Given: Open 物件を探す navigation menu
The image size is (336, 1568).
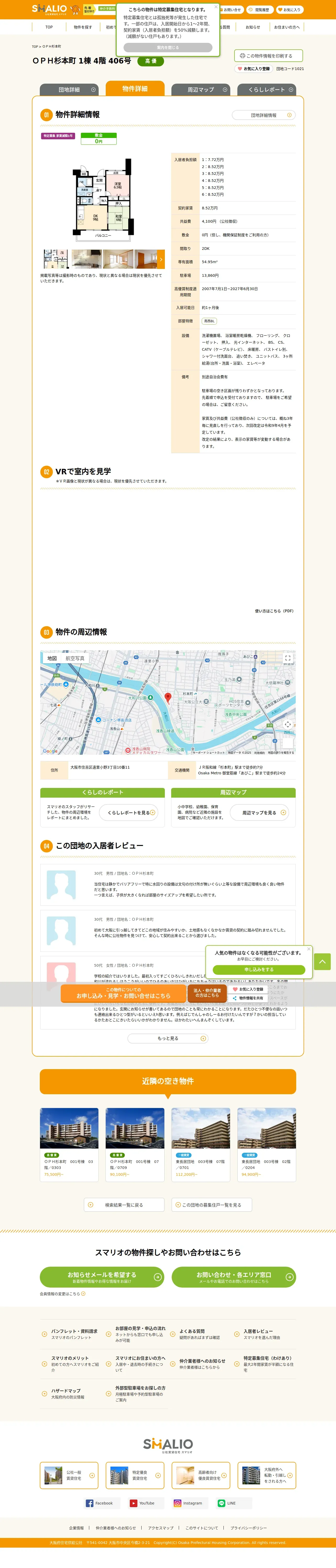Looking at the screenshot, I should 82,27.
